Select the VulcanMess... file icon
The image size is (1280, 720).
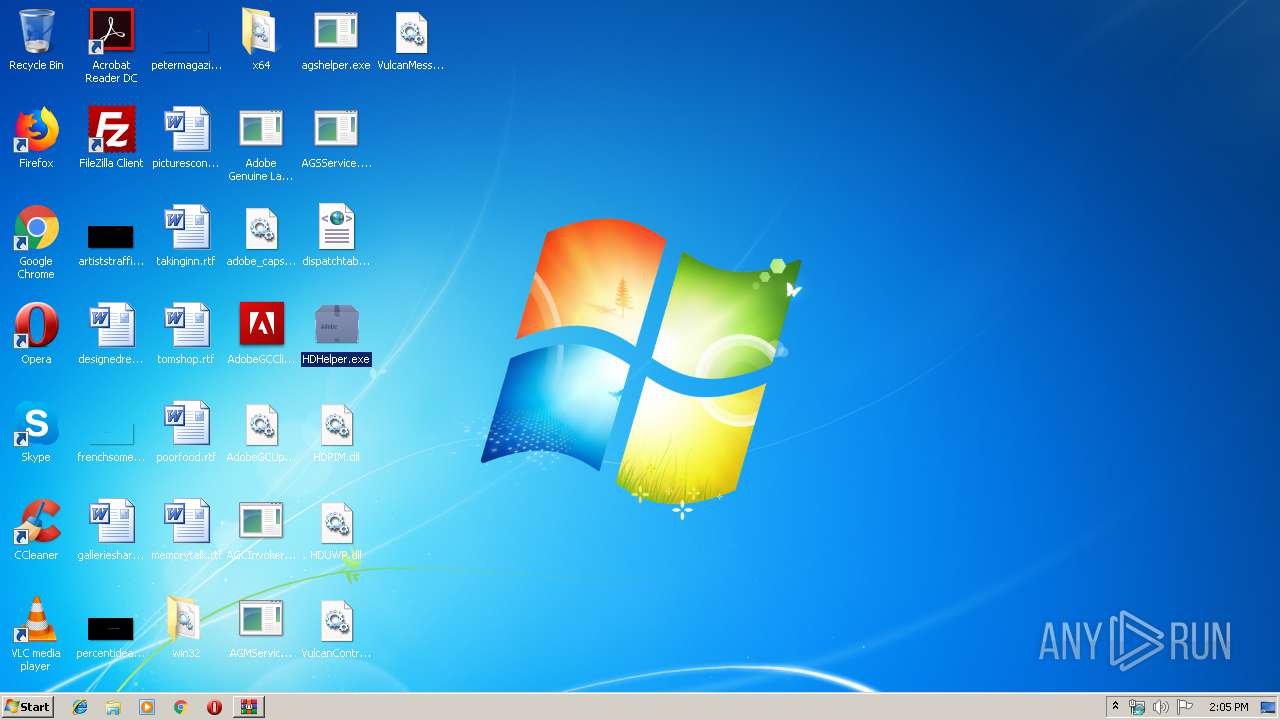[411, 42]
